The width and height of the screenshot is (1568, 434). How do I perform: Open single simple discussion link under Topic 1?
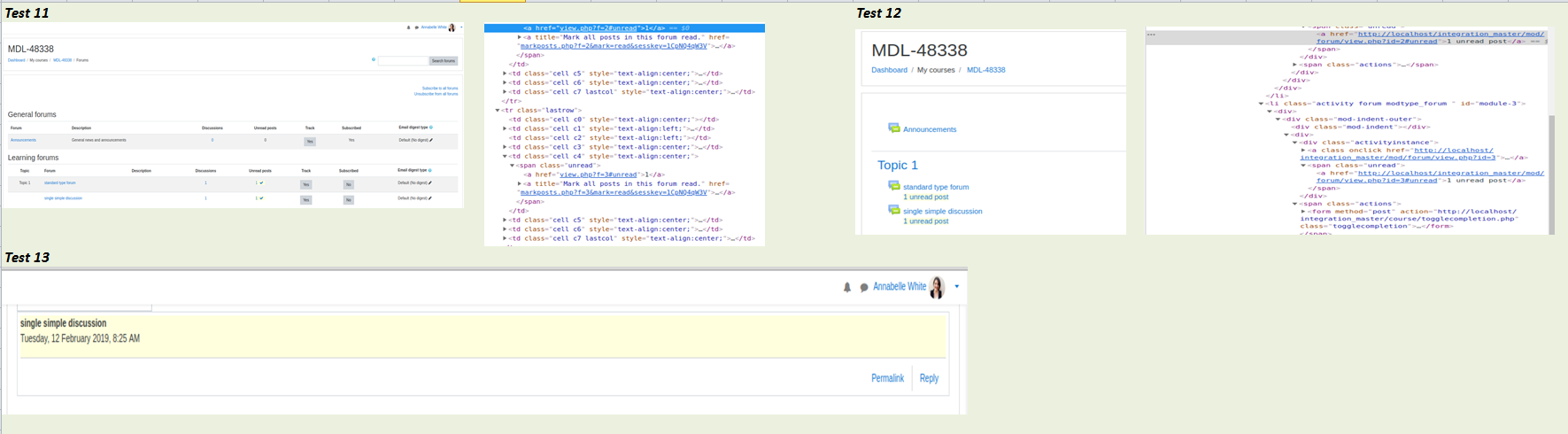point(942,211)
